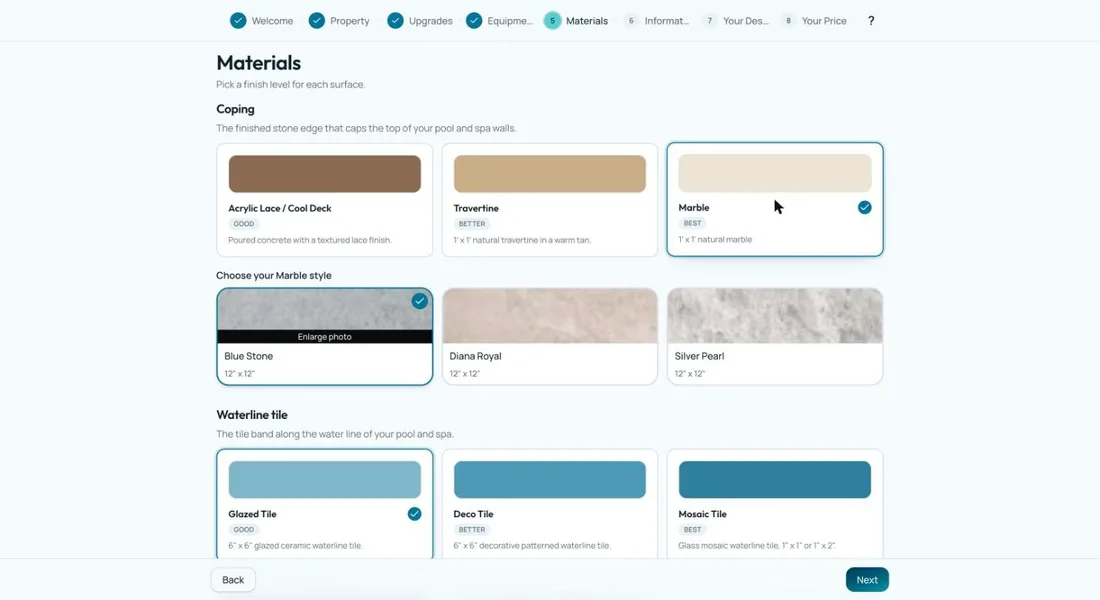This screenshot has height=600, width=1100.
Task: Click the Marble title text
Action: pos(694,208)
